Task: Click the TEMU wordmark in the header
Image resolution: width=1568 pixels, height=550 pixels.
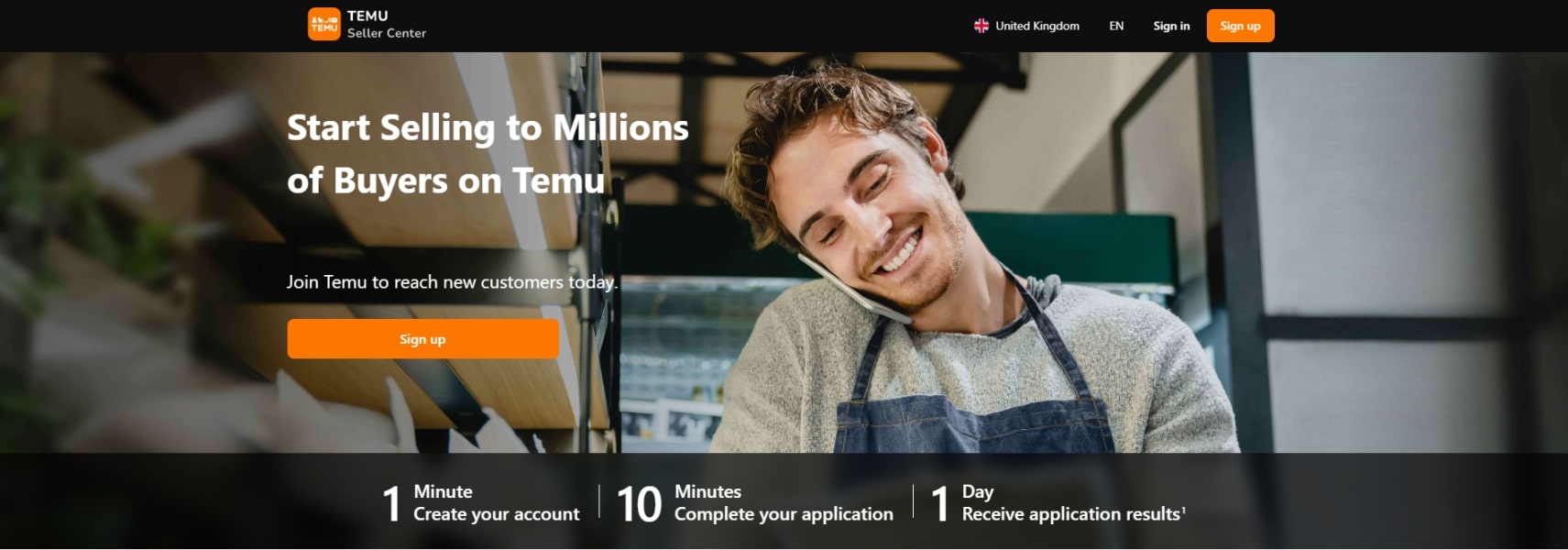Action: coord(367,16)
